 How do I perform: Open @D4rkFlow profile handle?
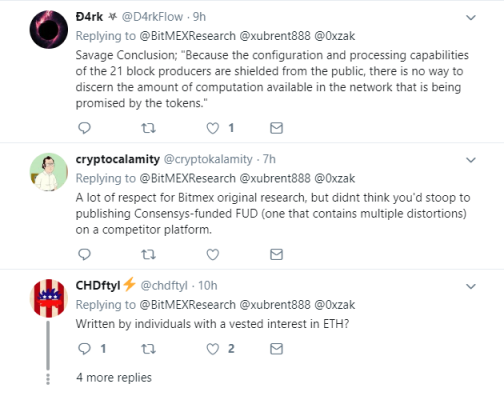(152, 17)
